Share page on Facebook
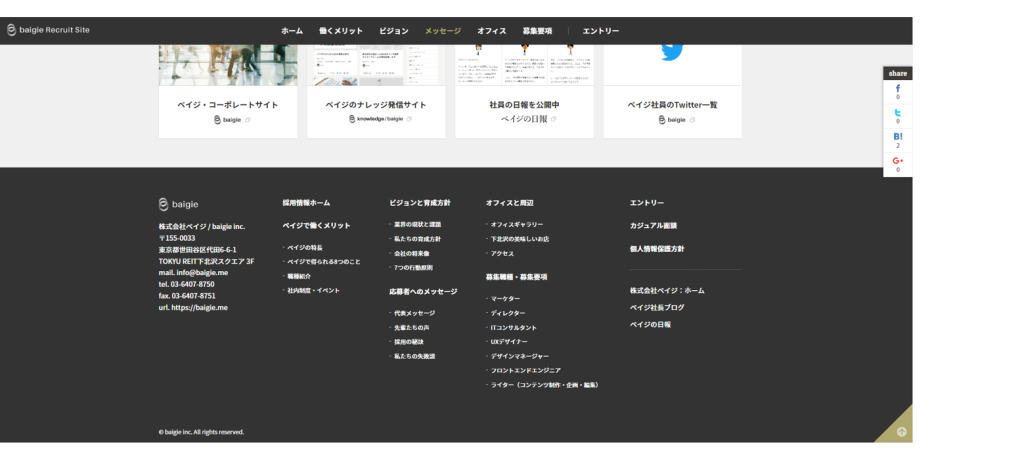 (x=897, y=89)
